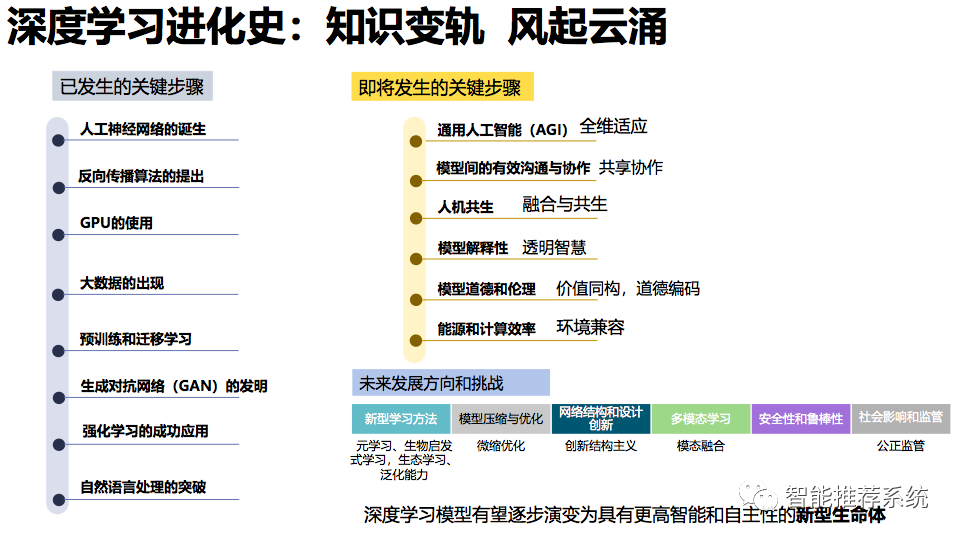Click the text 强化学习的成功应用
The width and height of the screenshot is (960, 540).
tap(145, 431)
